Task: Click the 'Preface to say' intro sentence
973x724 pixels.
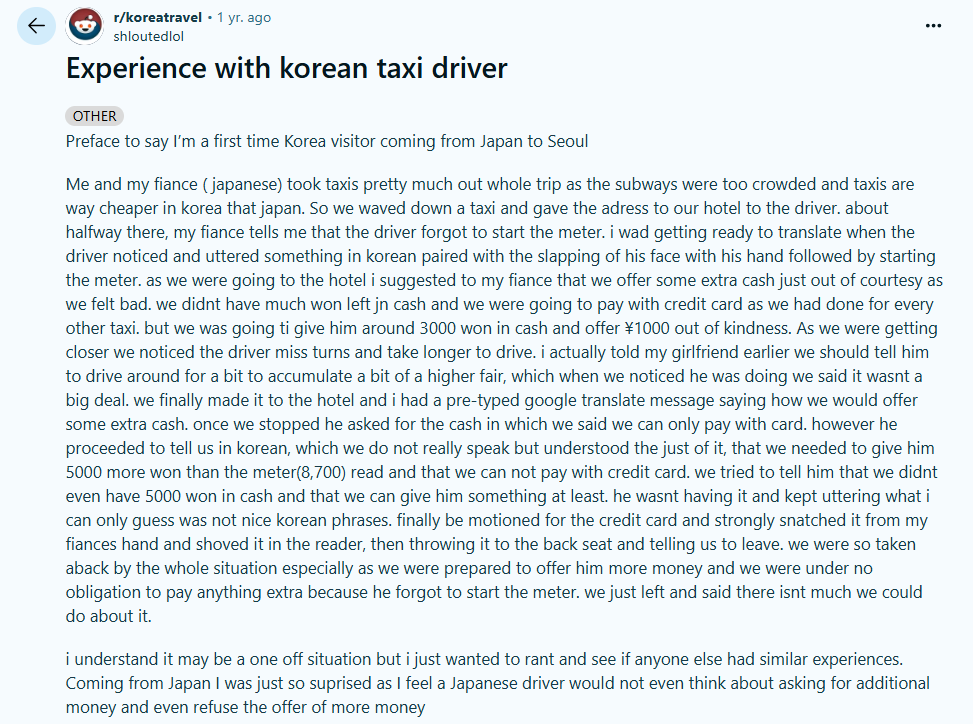Action: 327,141
